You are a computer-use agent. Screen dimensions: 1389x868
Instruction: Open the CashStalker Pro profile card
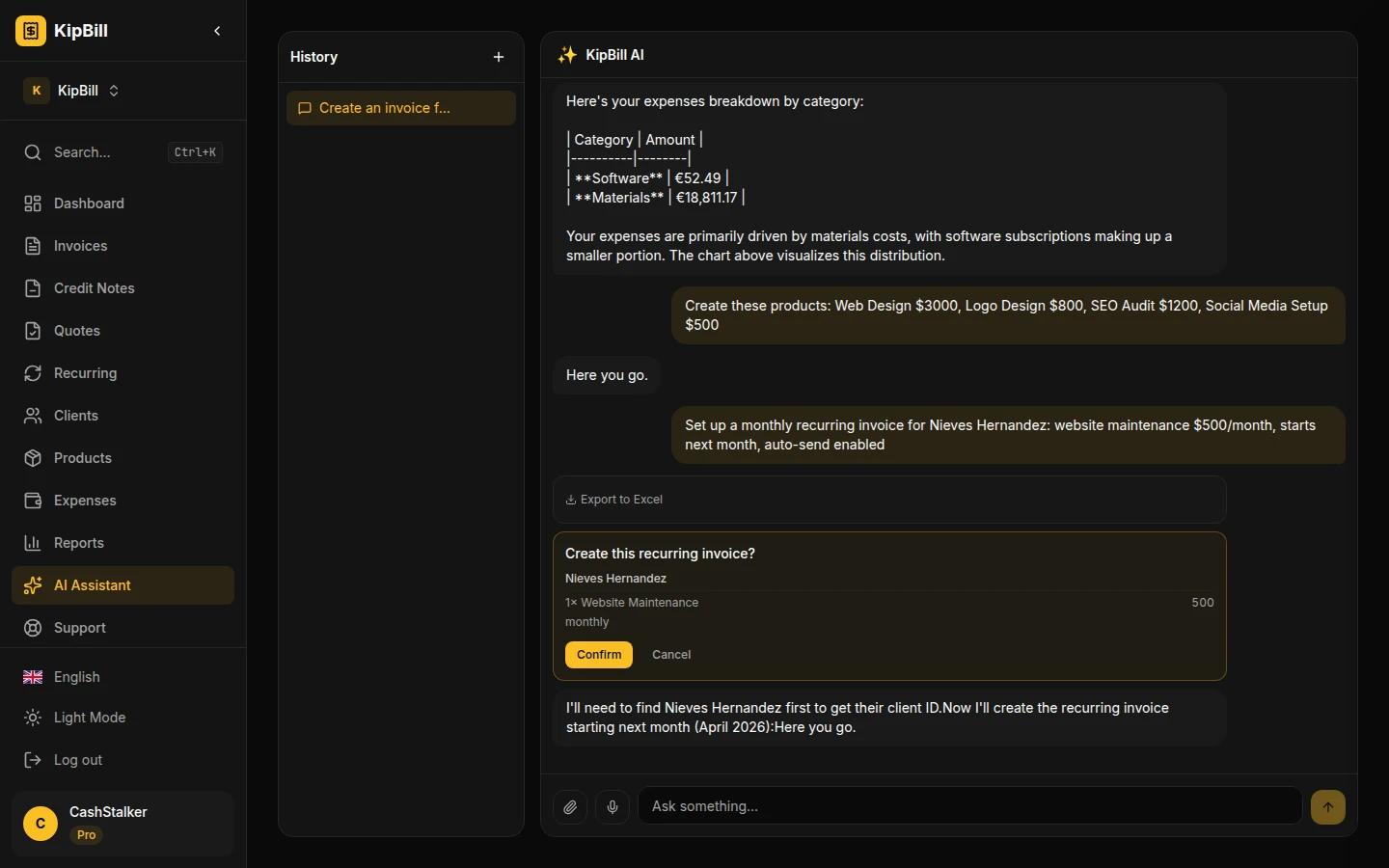coord(123,823)
